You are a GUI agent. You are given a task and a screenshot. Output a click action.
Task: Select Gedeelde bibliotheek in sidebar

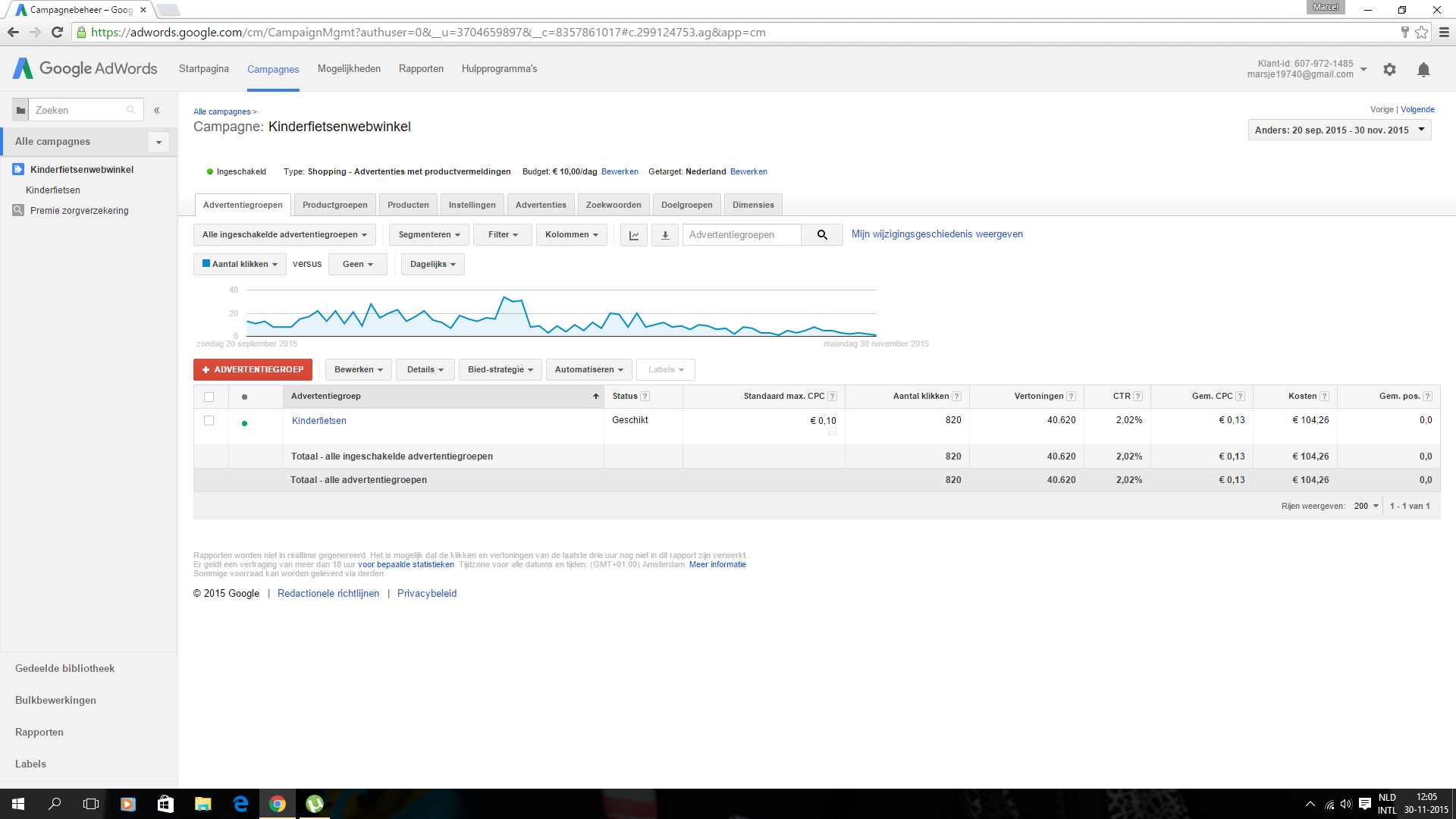pos(64,668)
